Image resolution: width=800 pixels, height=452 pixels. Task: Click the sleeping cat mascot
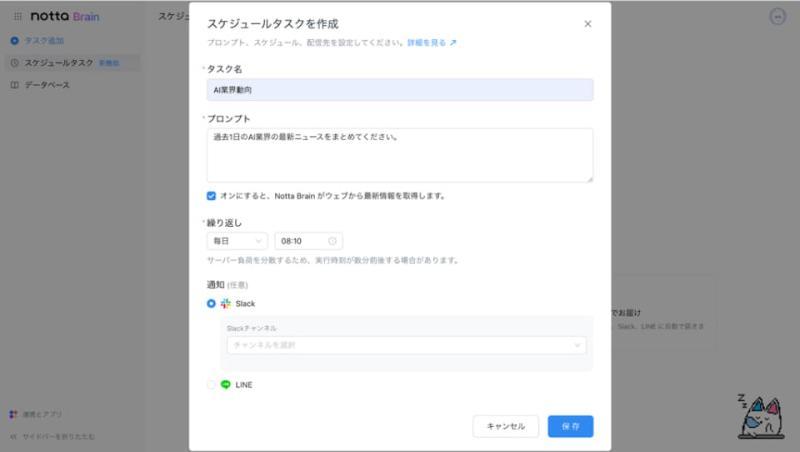tap(760, 416)
